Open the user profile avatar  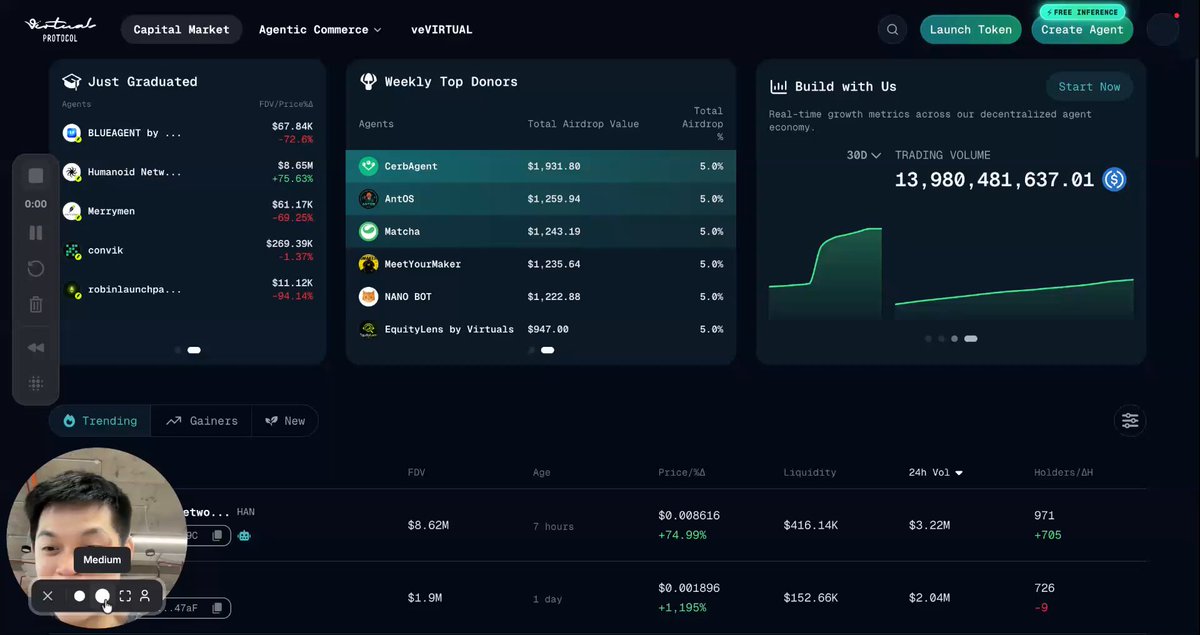click(1163, 30)
